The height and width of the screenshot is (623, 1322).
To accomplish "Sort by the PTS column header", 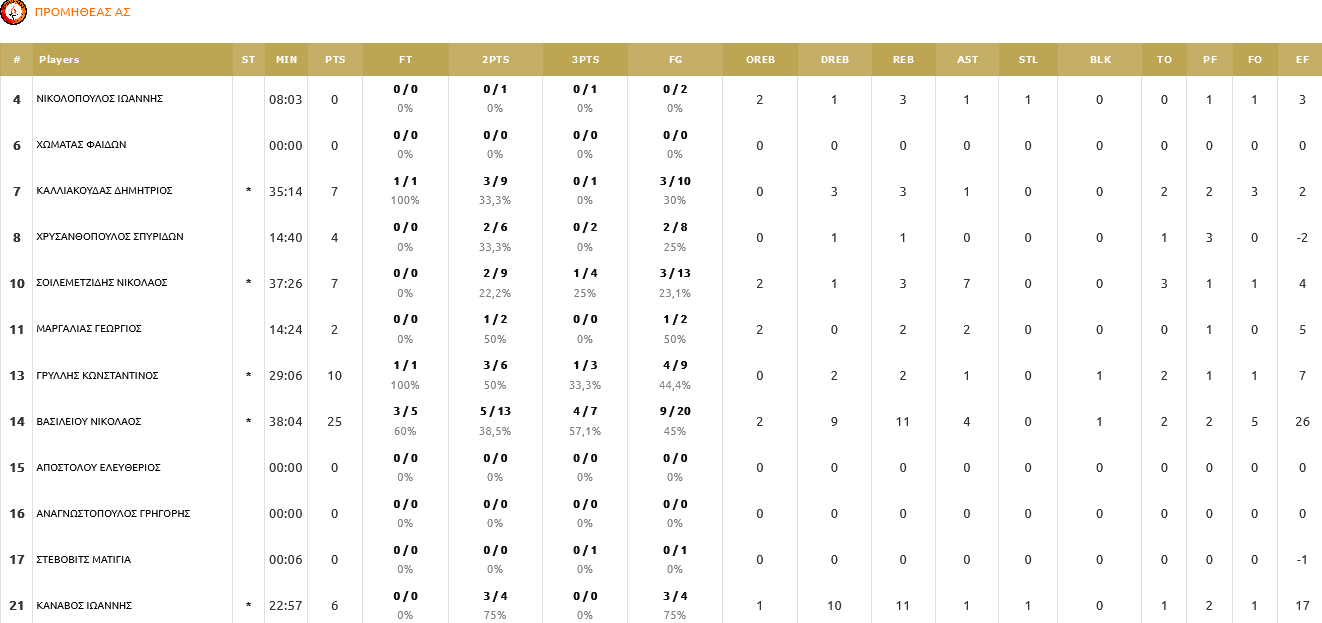I will [x=335, y=60].
